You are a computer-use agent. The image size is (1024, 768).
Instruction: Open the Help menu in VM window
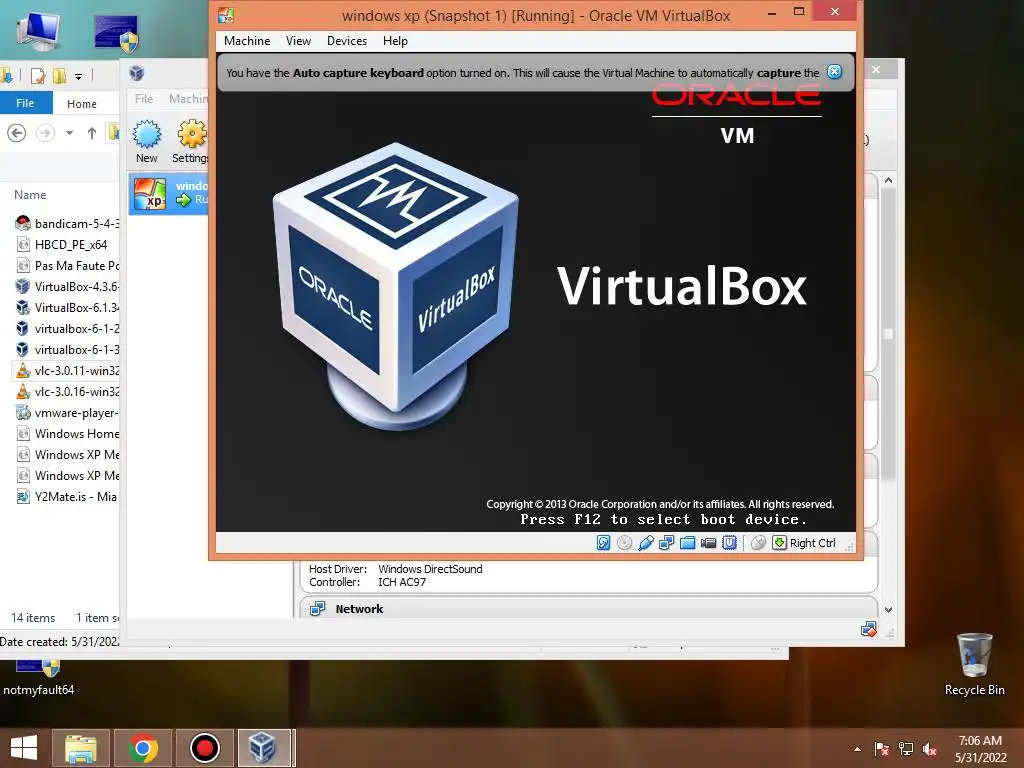(395, 40)
